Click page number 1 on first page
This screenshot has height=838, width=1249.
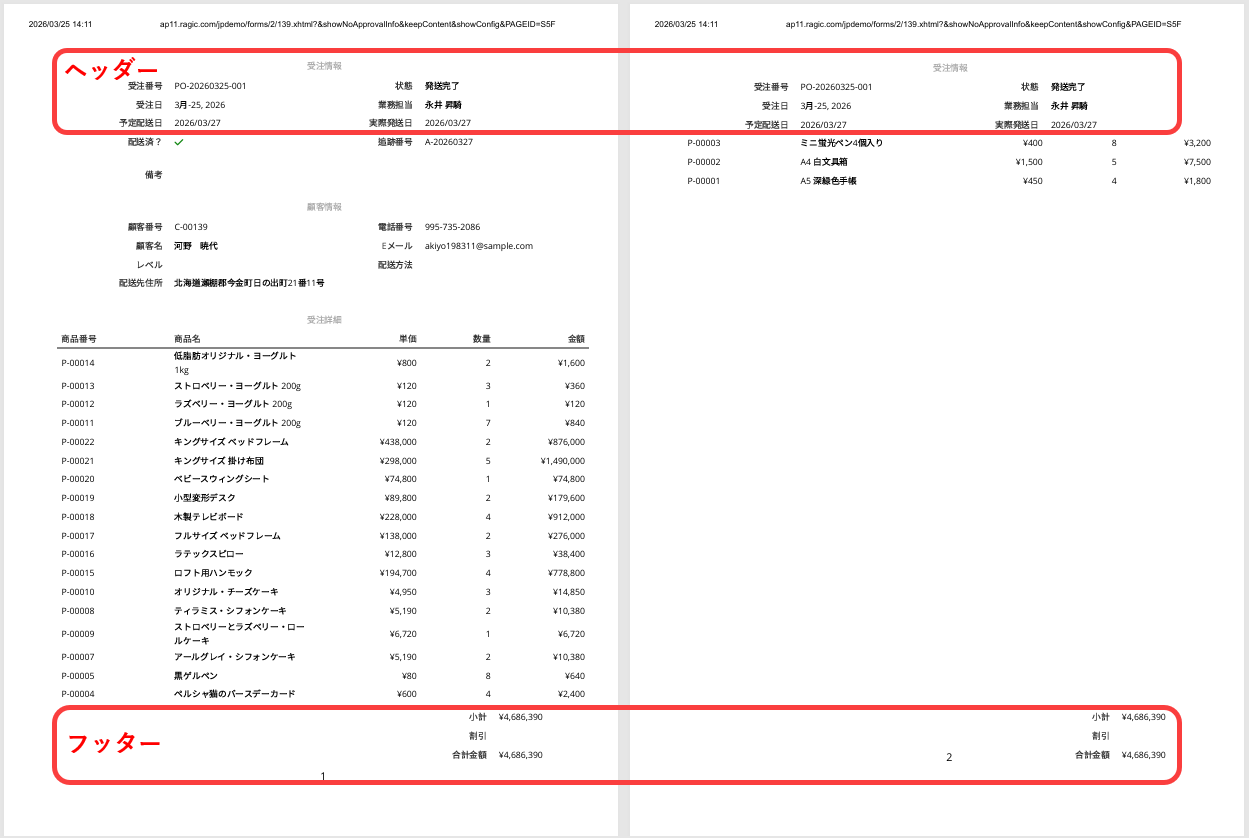tap(323, 777)
